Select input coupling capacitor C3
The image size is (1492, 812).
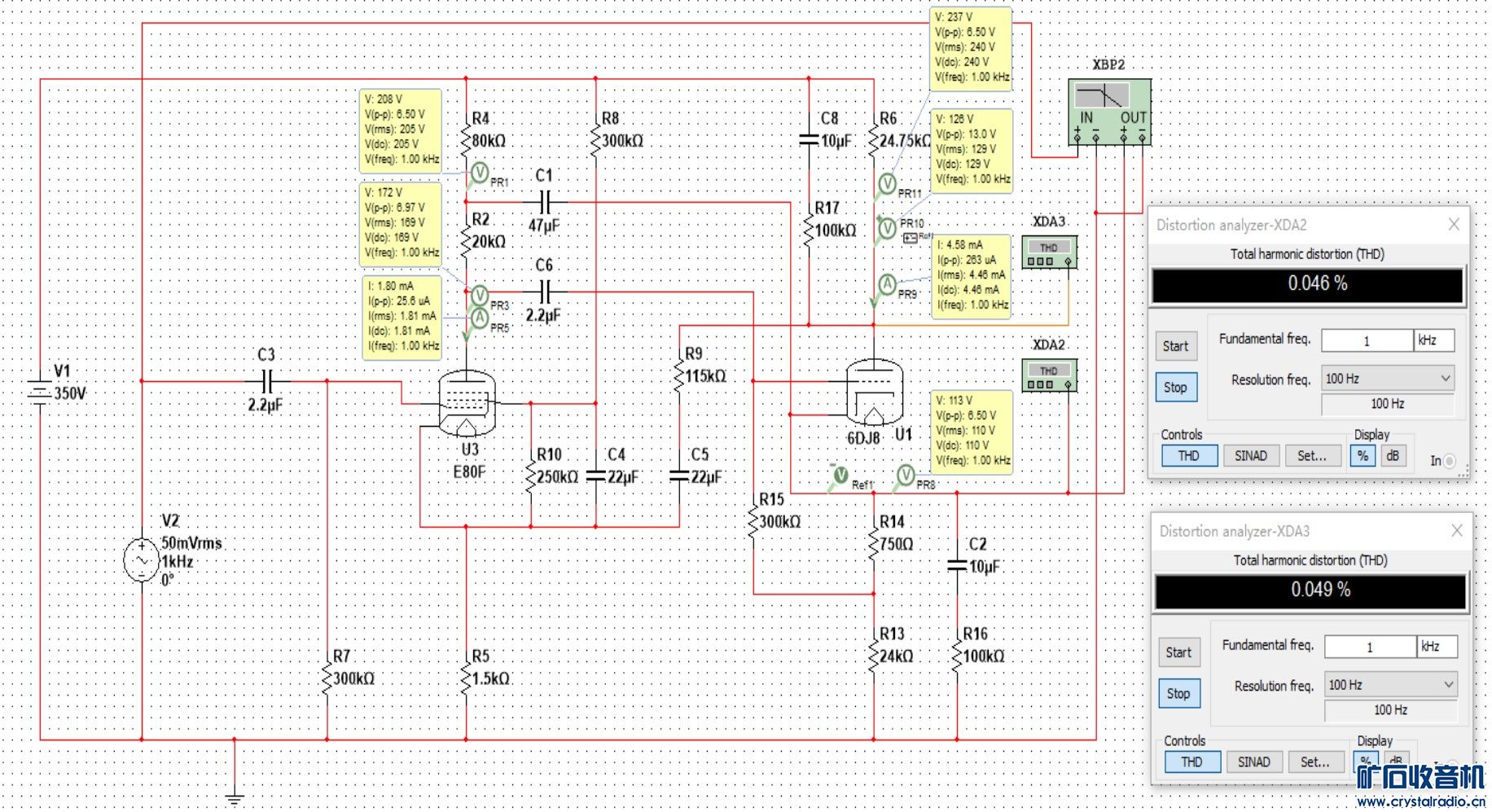[x=266, y=380]
